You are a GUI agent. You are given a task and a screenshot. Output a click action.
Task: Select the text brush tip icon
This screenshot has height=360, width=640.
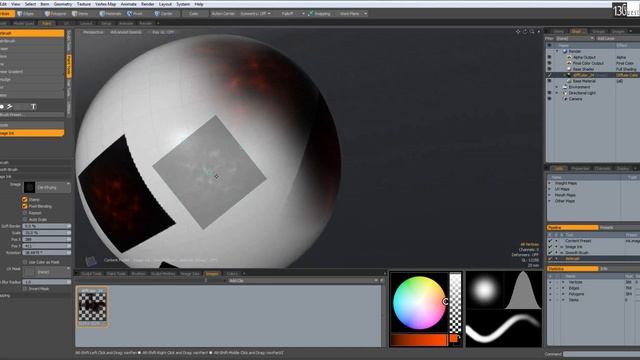[x=33, y=107]
